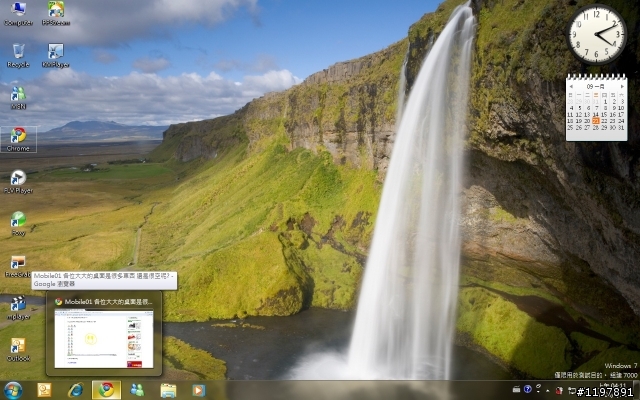Open Outlook from the taskbar
The height and width of the screenshot is (400, 640).
pos(44,390)
